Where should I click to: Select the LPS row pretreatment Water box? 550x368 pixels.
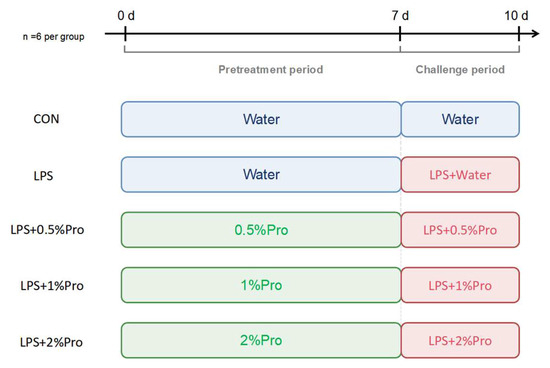click(261, 174)
